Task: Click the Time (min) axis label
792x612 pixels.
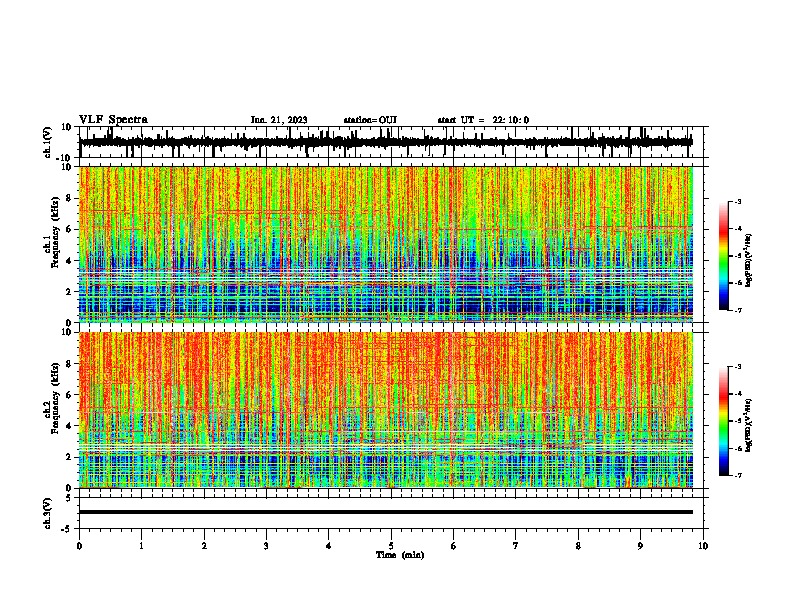Action: [x=400, y=555]
